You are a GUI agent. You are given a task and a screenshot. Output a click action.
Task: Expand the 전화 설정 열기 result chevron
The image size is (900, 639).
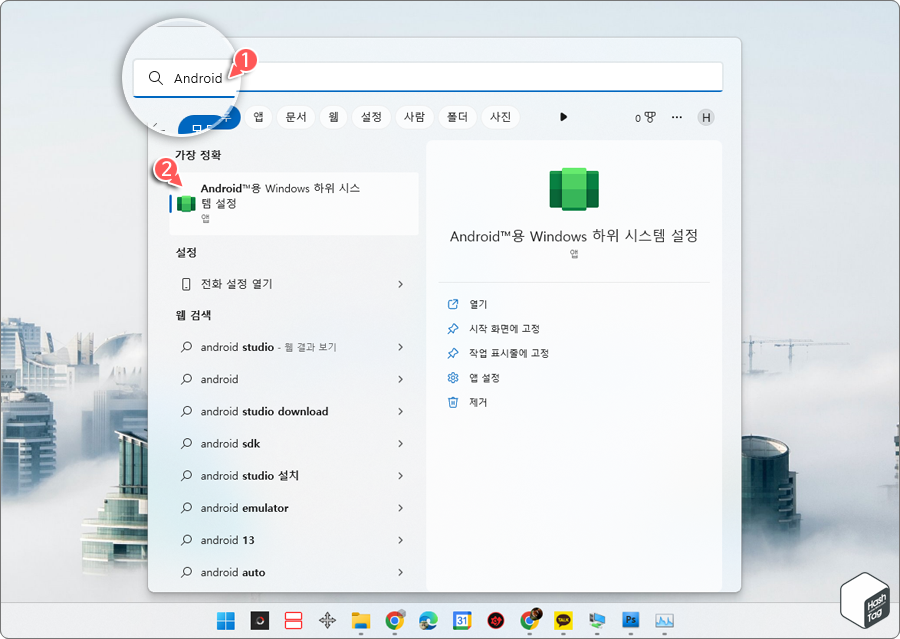pos(399,284)
